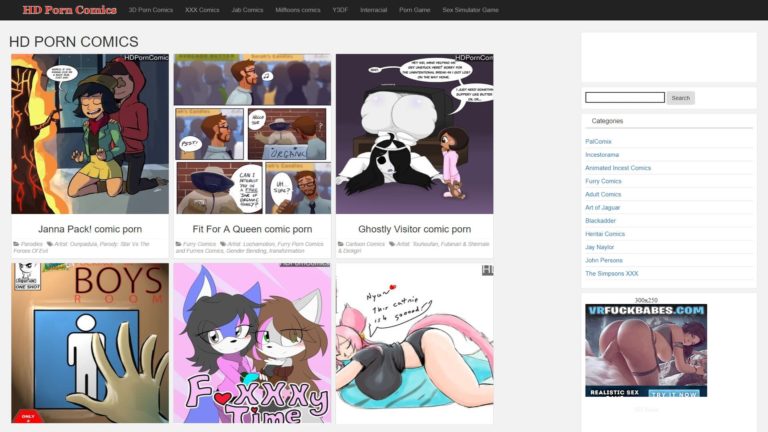Viewport: 768px width, 432px height.
Task: Open the Adult Comics category
Action: click(603, 194)
